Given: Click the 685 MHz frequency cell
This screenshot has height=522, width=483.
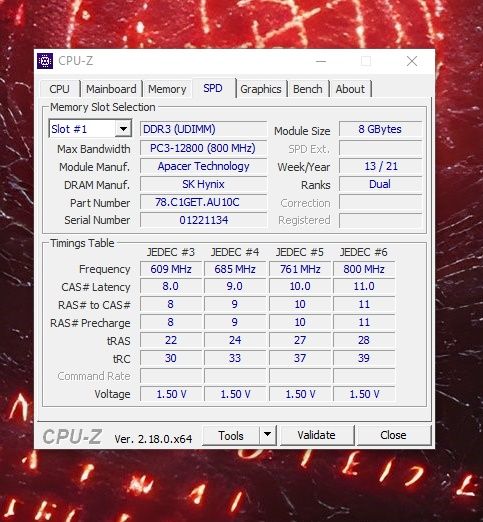Looking at the screenshot, I should click(x=235, y=269).
